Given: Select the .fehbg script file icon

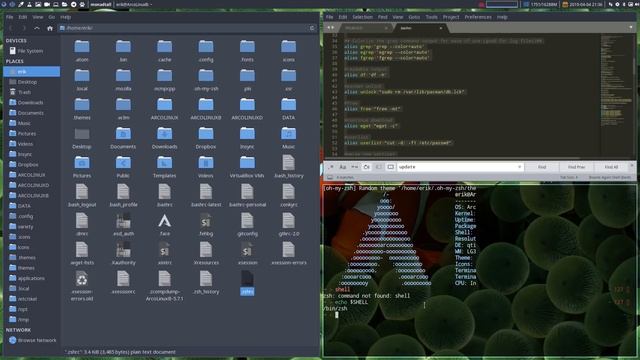Looking at the screenshot, I should pos(206,221).
